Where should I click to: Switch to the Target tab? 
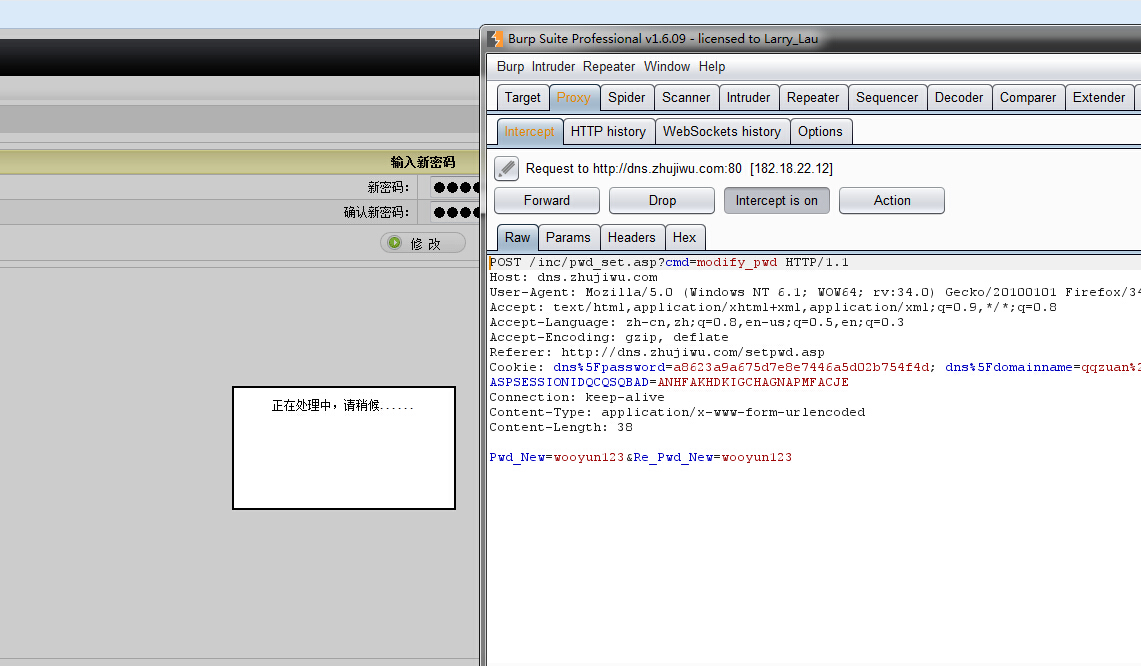coord(522,98)
